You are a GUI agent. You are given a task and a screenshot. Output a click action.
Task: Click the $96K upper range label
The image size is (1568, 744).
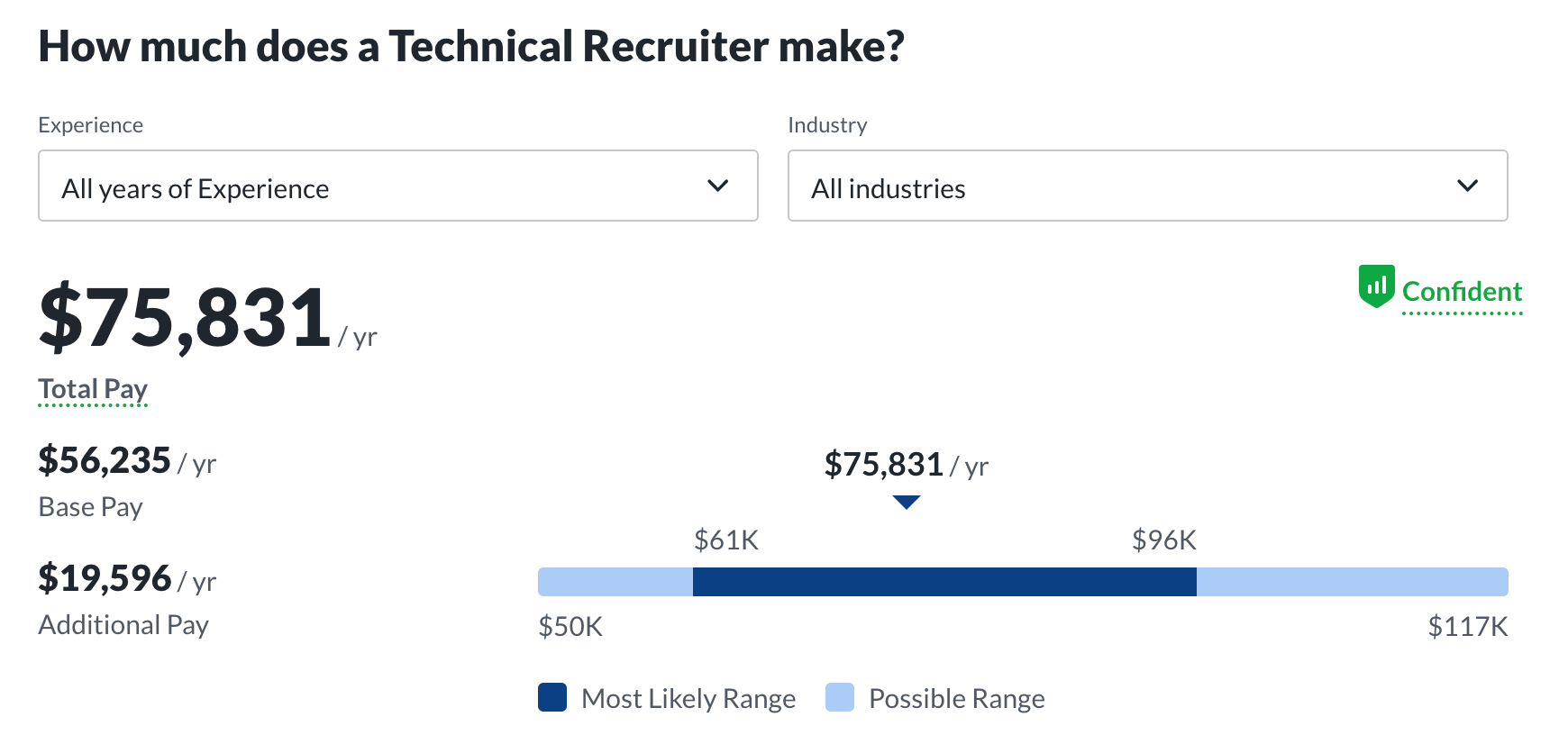click(x=1164, y=540)
